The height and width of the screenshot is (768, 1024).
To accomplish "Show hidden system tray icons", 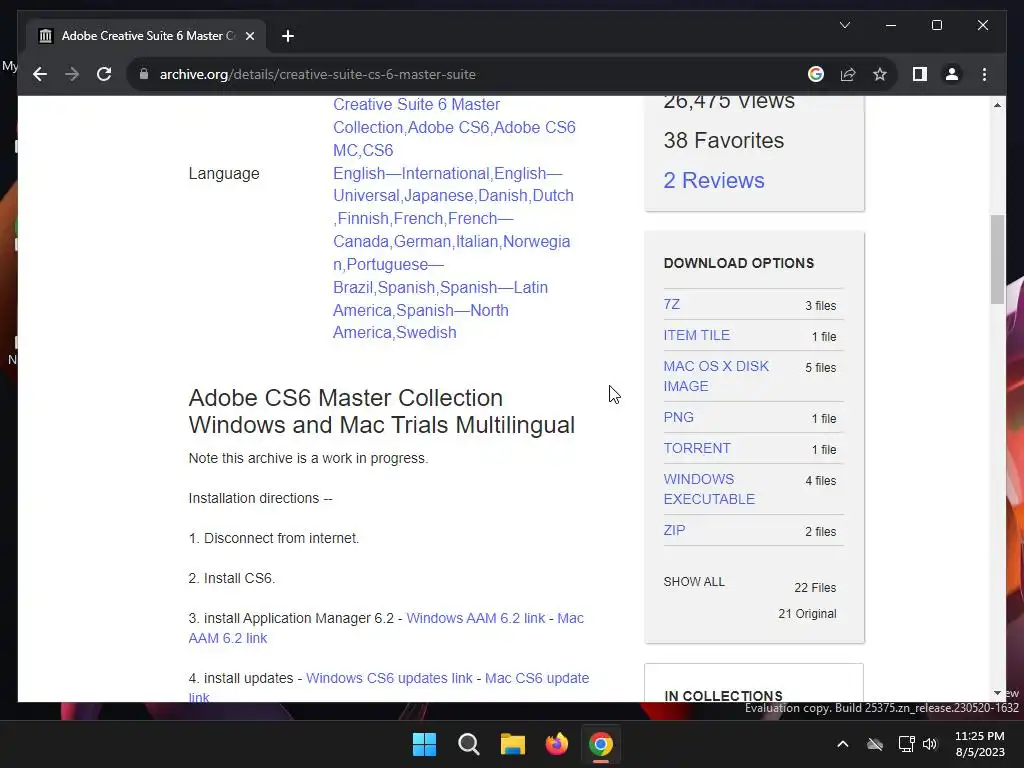I will tap(843, 744).
